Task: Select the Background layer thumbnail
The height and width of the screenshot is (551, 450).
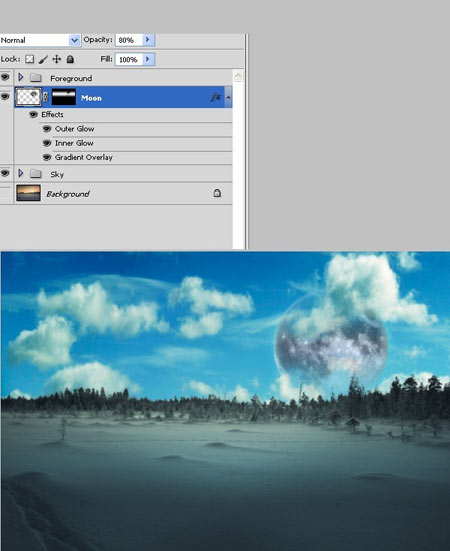Action: click(x=28, y=193)
